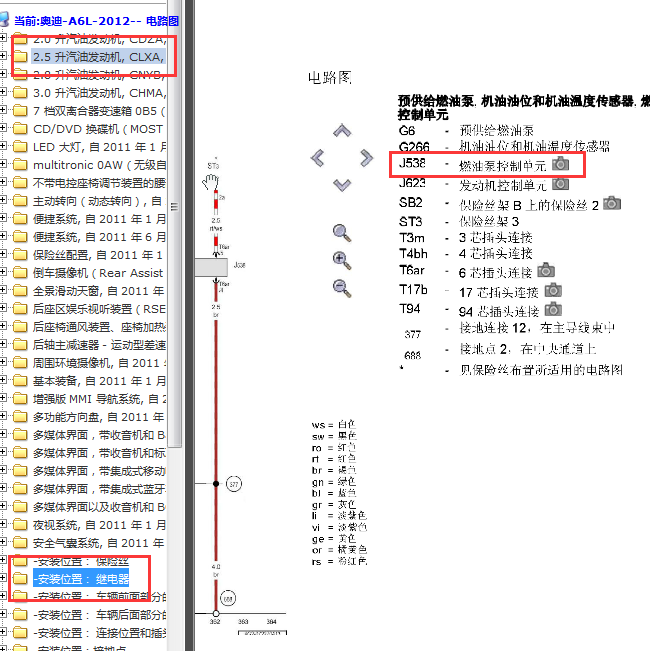Select 多媒体界面，带集成式蓝牙 entry
The height and width of the screenshot is (651, 650).
click(x=99, y=489)
